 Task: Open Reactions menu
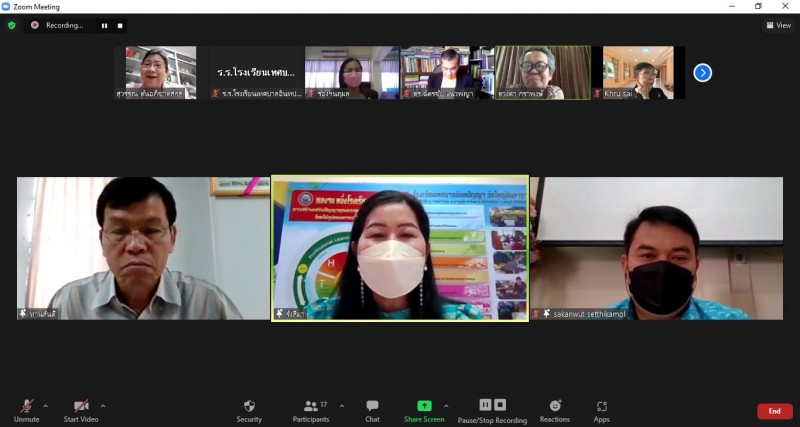(555, 411)
